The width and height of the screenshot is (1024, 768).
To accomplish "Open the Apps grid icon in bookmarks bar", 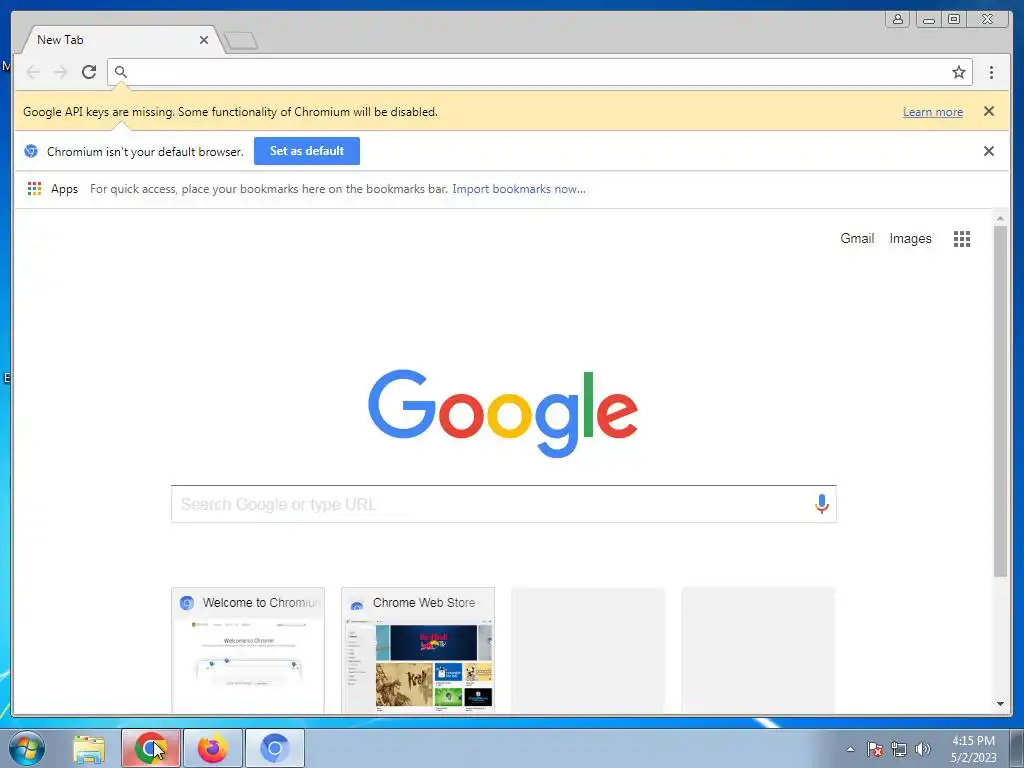I will point(35,189).
